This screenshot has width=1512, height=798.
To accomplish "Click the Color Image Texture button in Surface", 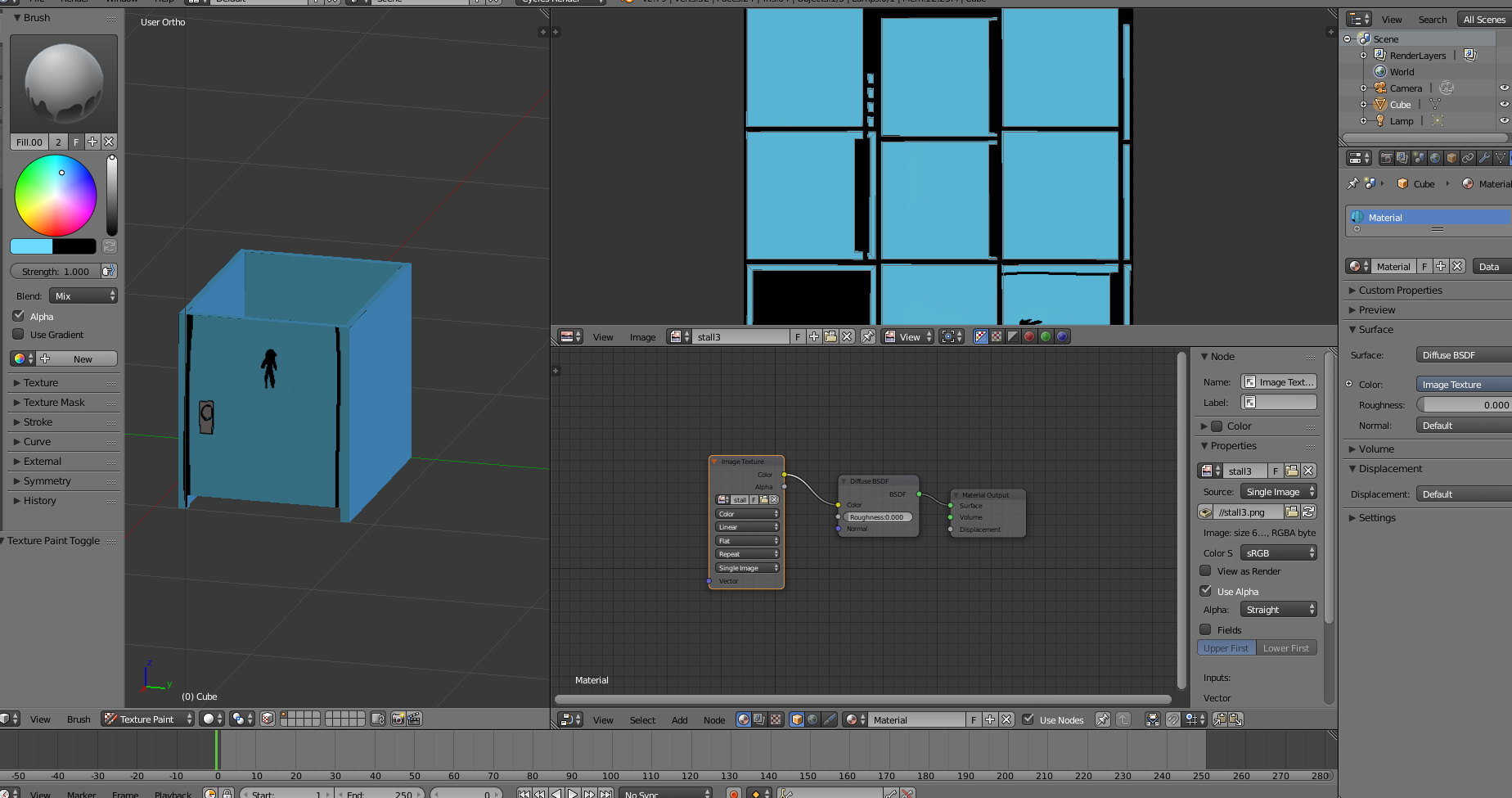I will point(1464,384).
